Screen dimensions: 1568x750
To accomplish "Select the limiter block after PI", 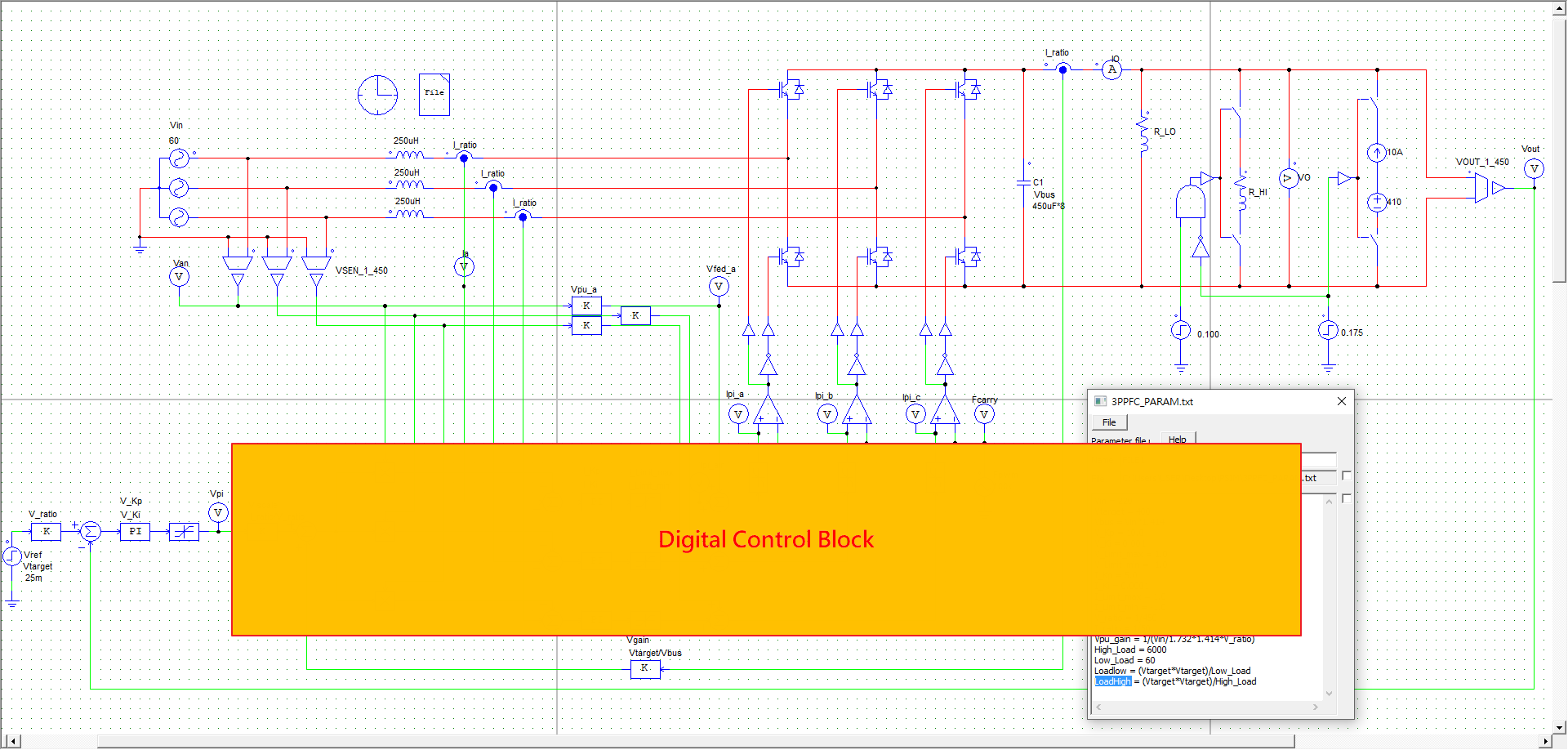I will pyautogui.click(x=185, y=532).
